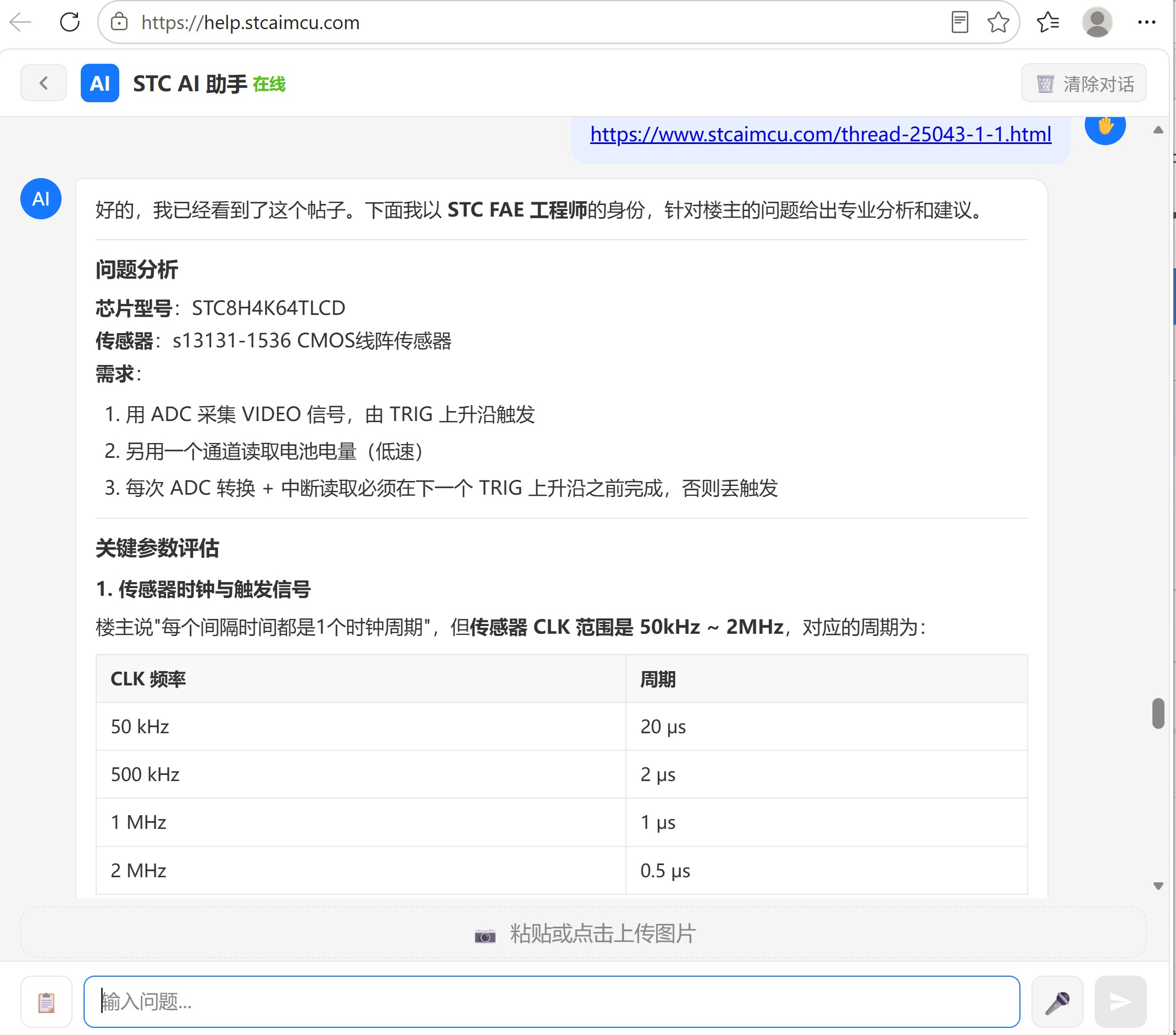
Task: Click the browser back arrow
Action: click(21, 23)
